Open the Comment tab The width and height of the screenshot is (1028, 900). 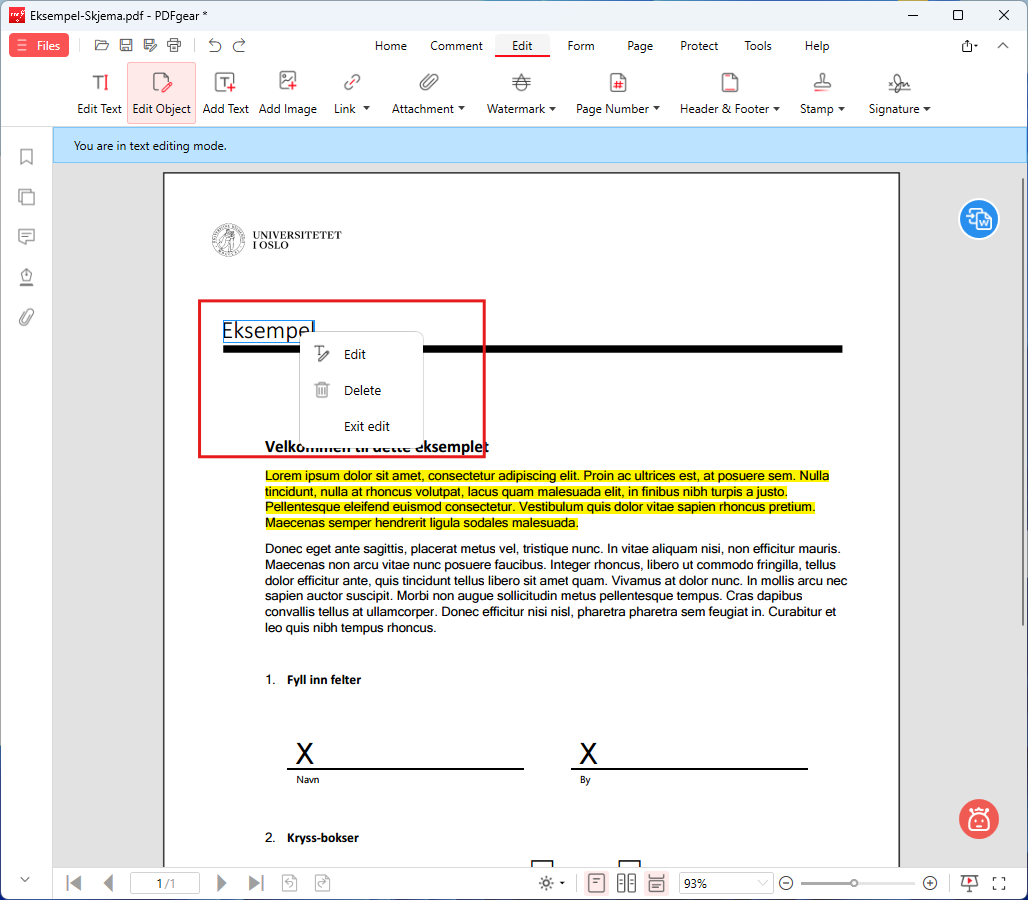(456, 46)
